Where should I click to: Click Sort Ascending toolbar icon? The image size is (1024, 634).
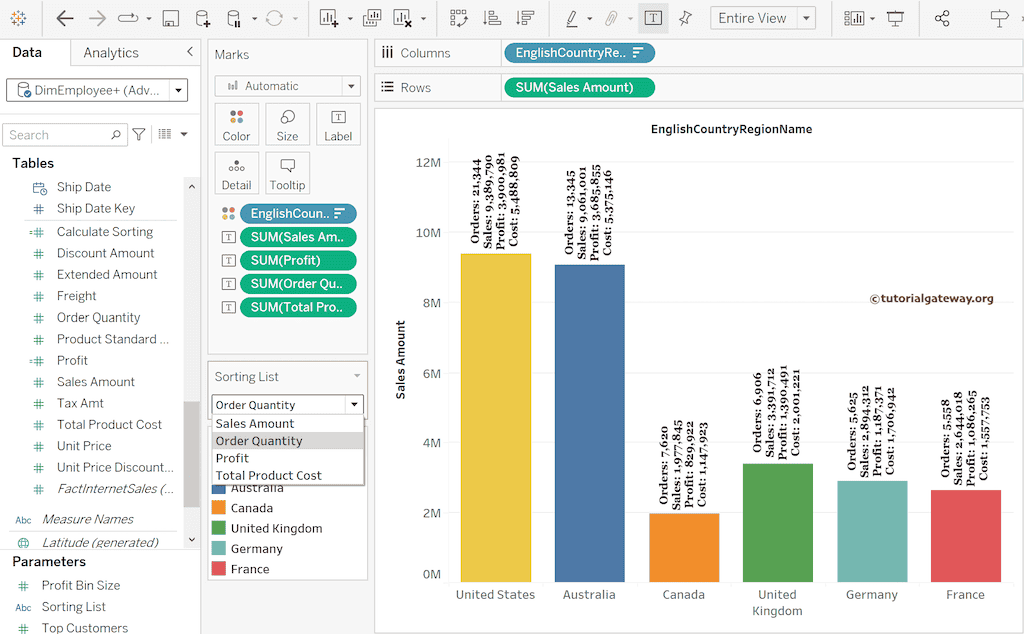click(x=491, y=19)
